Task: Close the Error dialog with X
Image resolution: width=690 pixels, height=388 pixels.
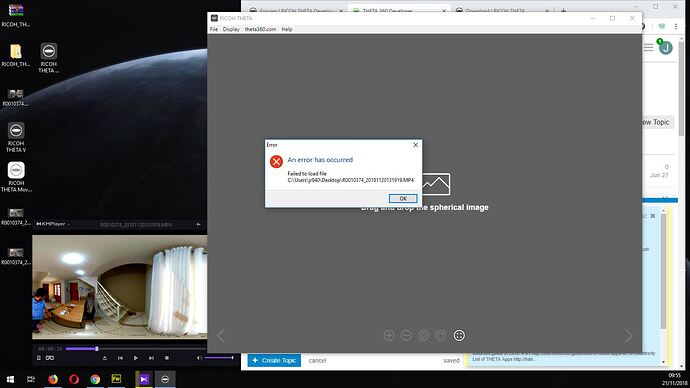Action: (x=415, y=145)
